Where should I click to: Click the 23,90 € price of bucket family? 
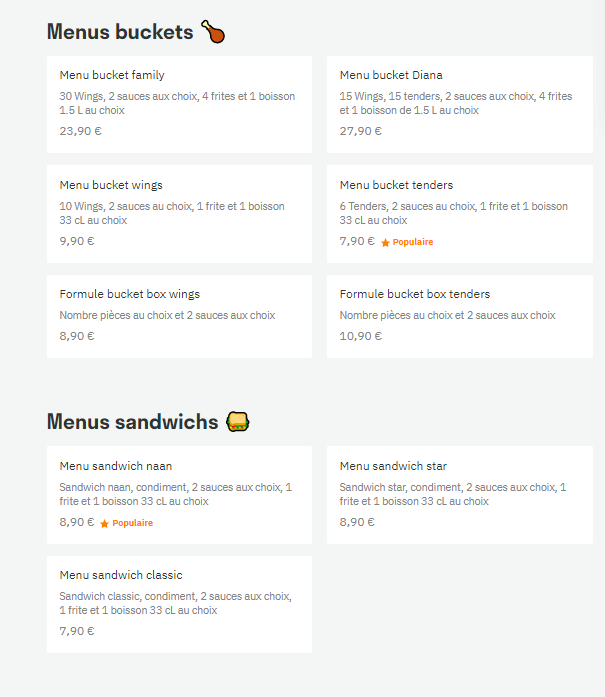click(80, 131)
